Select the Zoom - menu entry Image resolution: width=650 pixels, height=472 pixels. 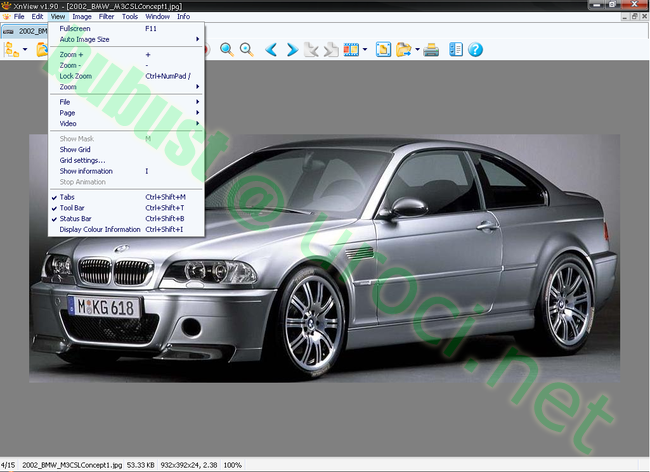pos(126,65)
